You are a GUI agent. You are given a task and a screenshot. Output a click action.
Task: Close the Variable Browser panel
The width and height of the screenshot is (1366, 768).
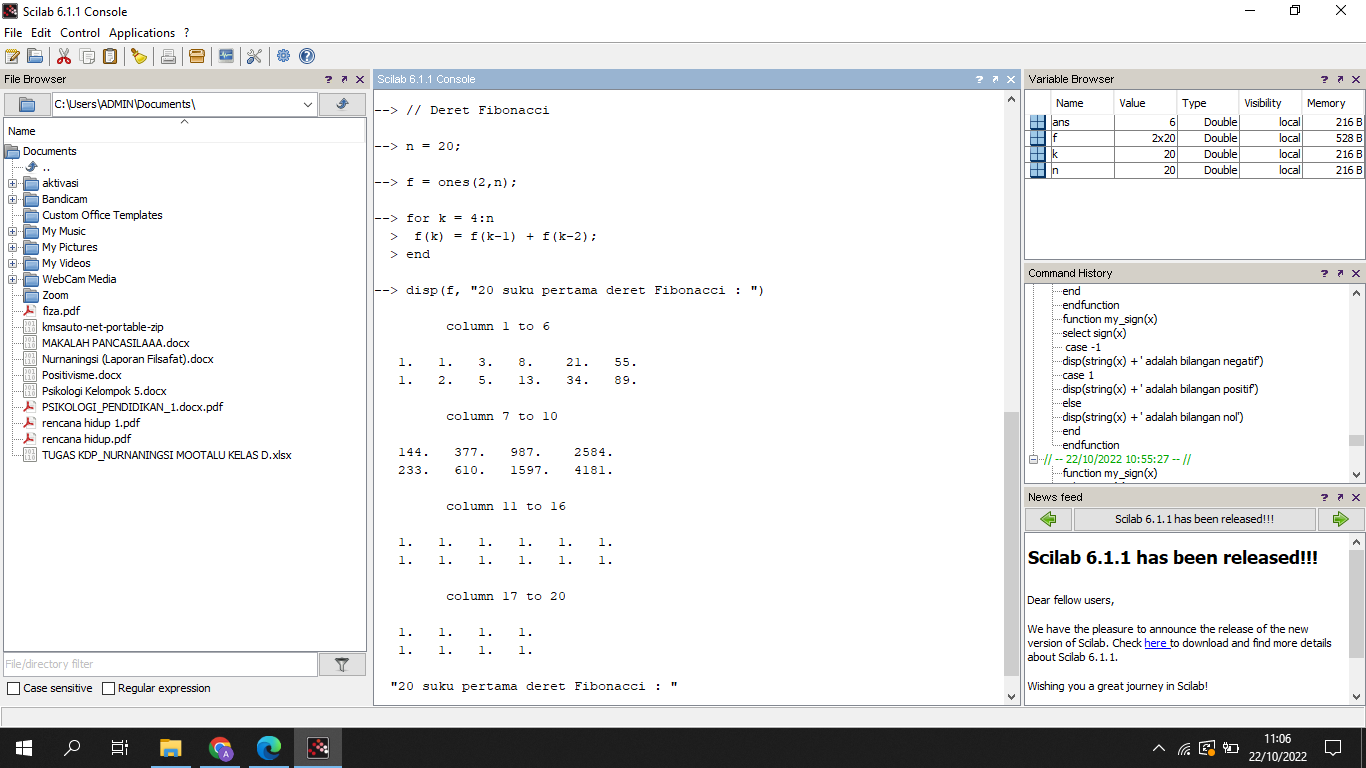coord(1356,79)
